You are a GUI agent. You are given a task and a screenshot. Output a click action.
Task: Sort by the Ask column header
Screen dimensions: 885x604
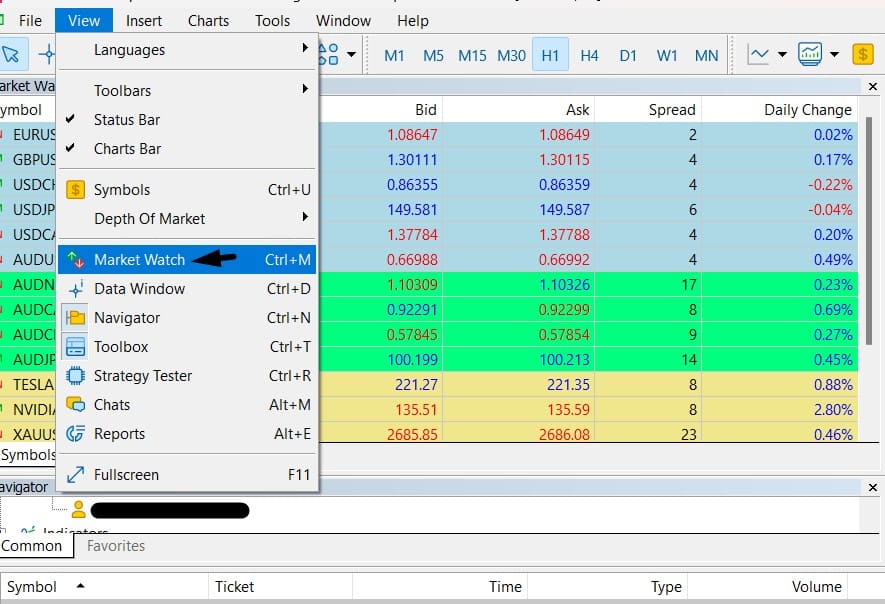point(577,110)
